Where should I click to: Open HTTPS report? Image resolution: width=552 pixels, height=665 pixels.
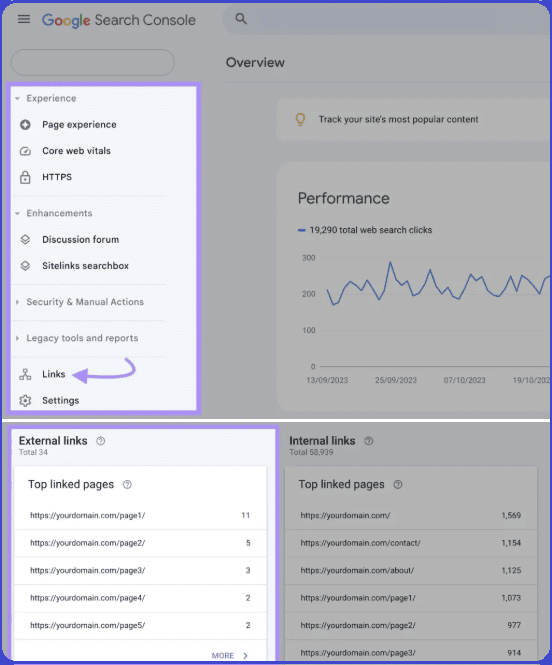coord(57,177)
